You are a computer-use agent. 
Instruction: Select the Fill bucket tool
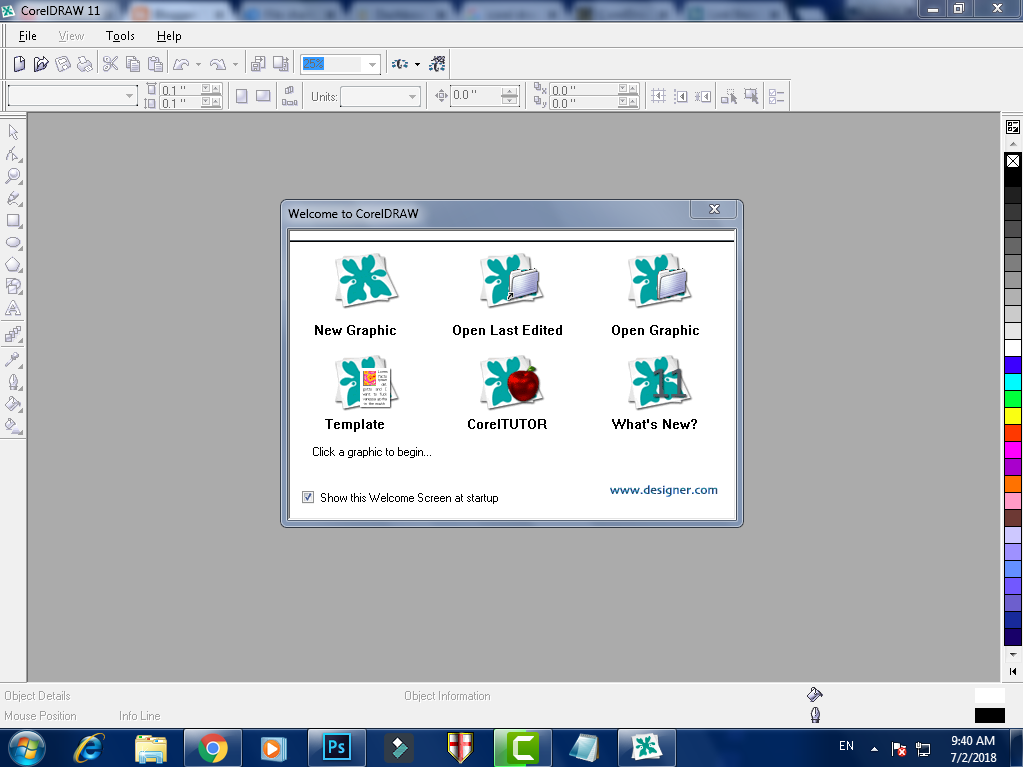[x=13, y=404]
